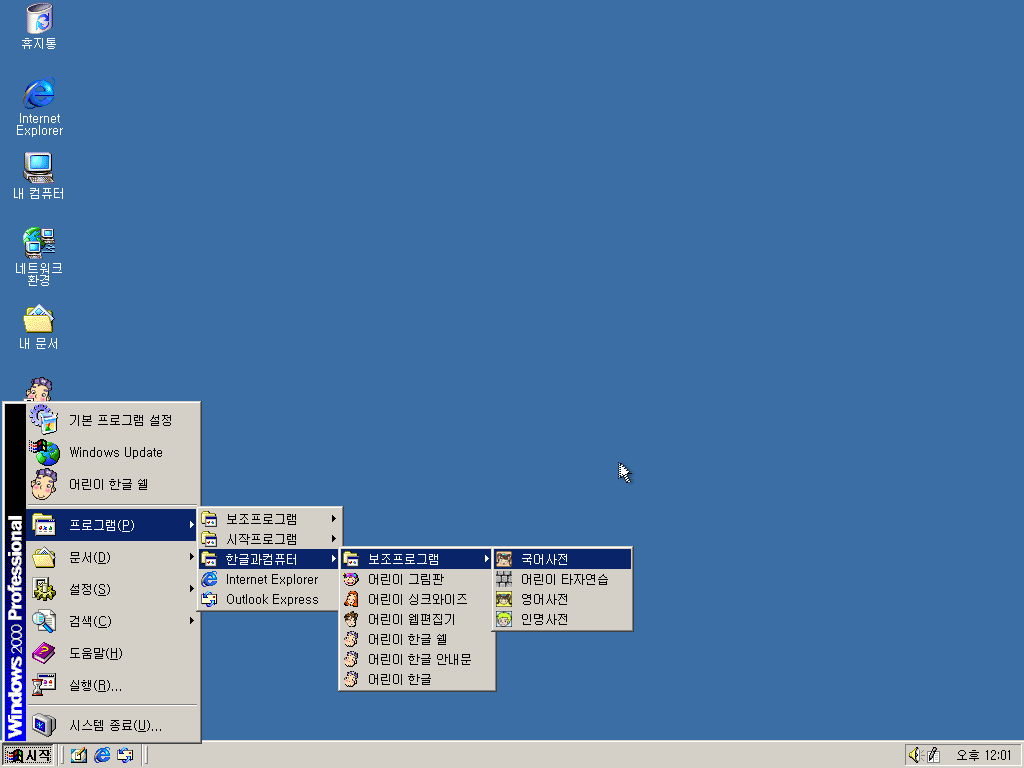Click Outlook Express quick launch icon
This screenshot has width=1024, height=768.
(x=125, y=756)
